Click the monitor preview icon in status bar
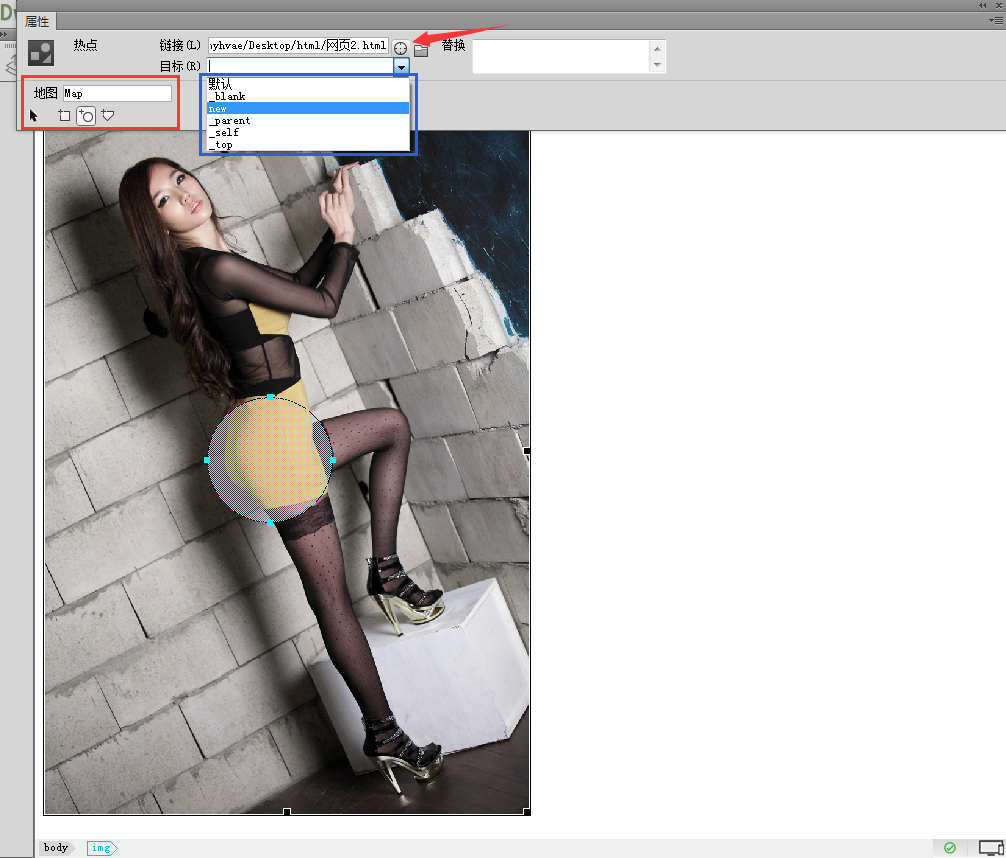Viewport: 1006px width, 858px height. pyautogui.click(x=990, y=847)
